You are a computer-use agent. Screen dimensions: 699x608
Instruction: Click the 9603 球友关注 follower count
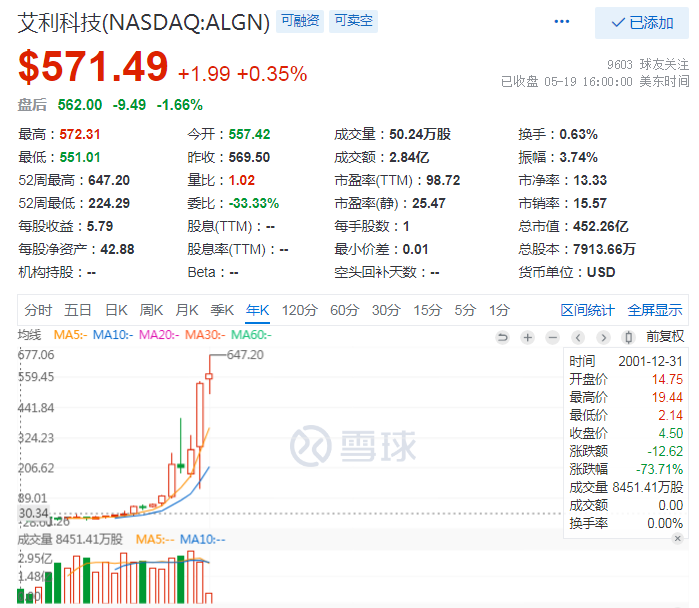(x=648, y=65)
